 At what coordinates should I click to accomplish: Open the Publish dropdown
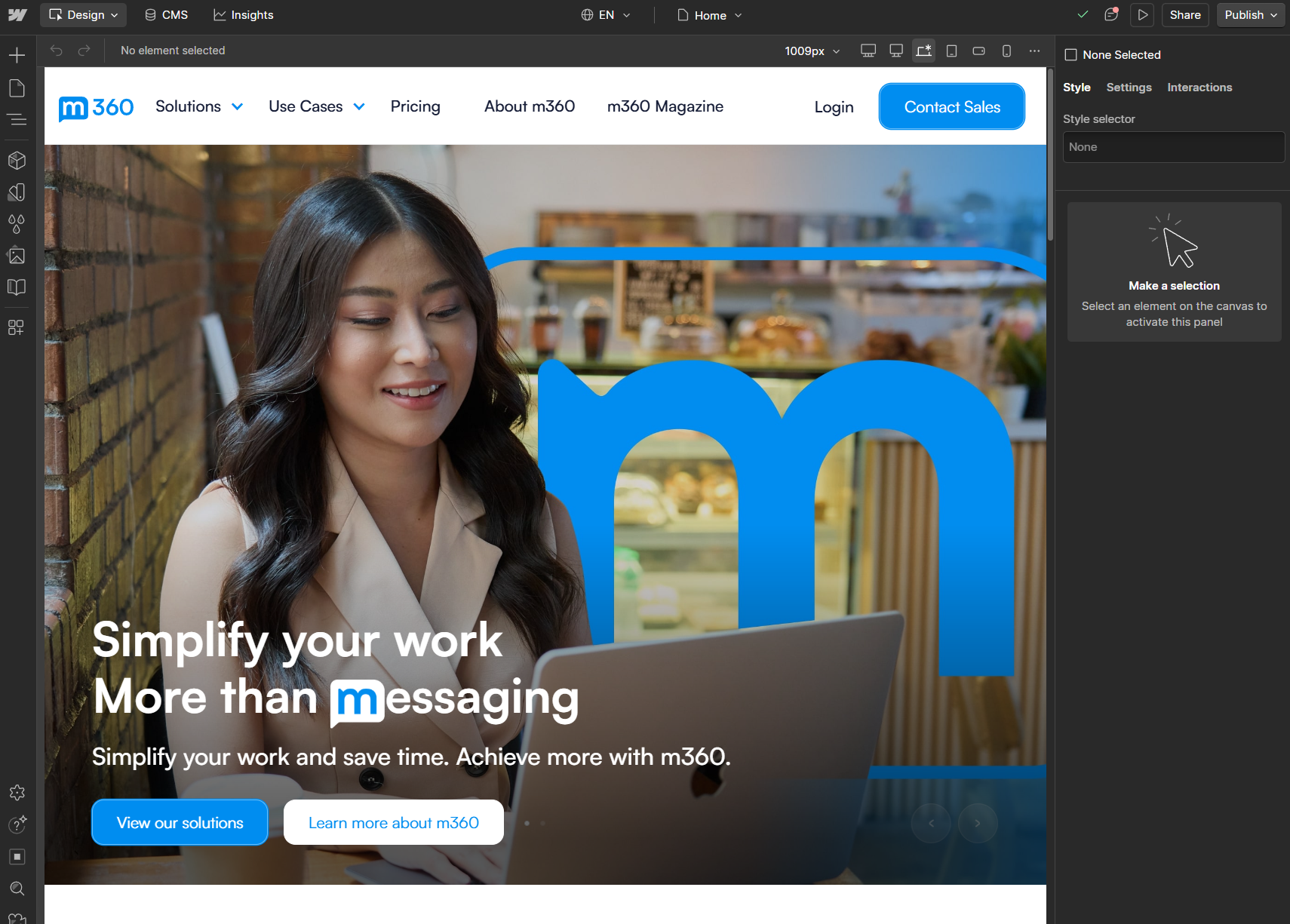pos(1251,15)
